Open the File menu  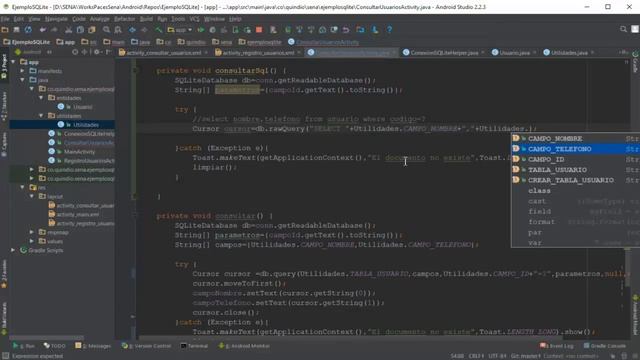[x=5, y=19]
